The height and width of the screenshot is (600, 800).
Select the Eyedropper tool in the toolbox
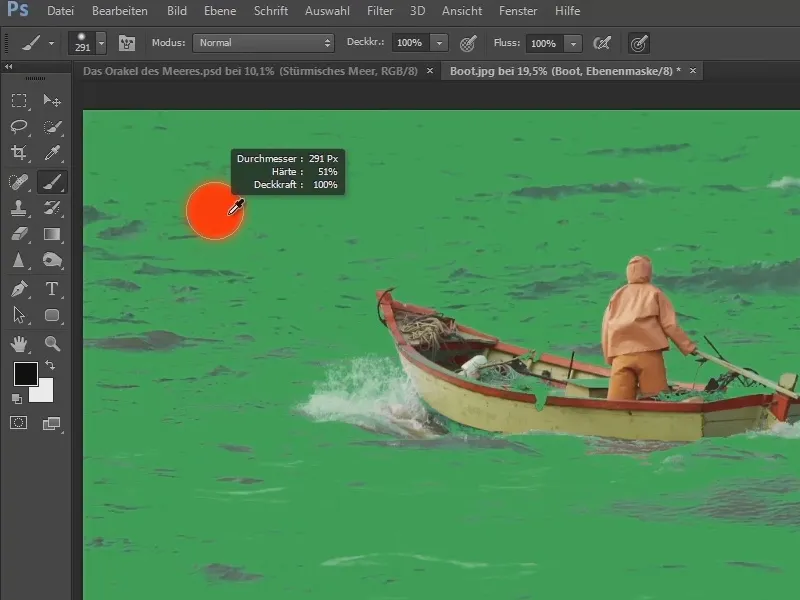pos(52,152)
